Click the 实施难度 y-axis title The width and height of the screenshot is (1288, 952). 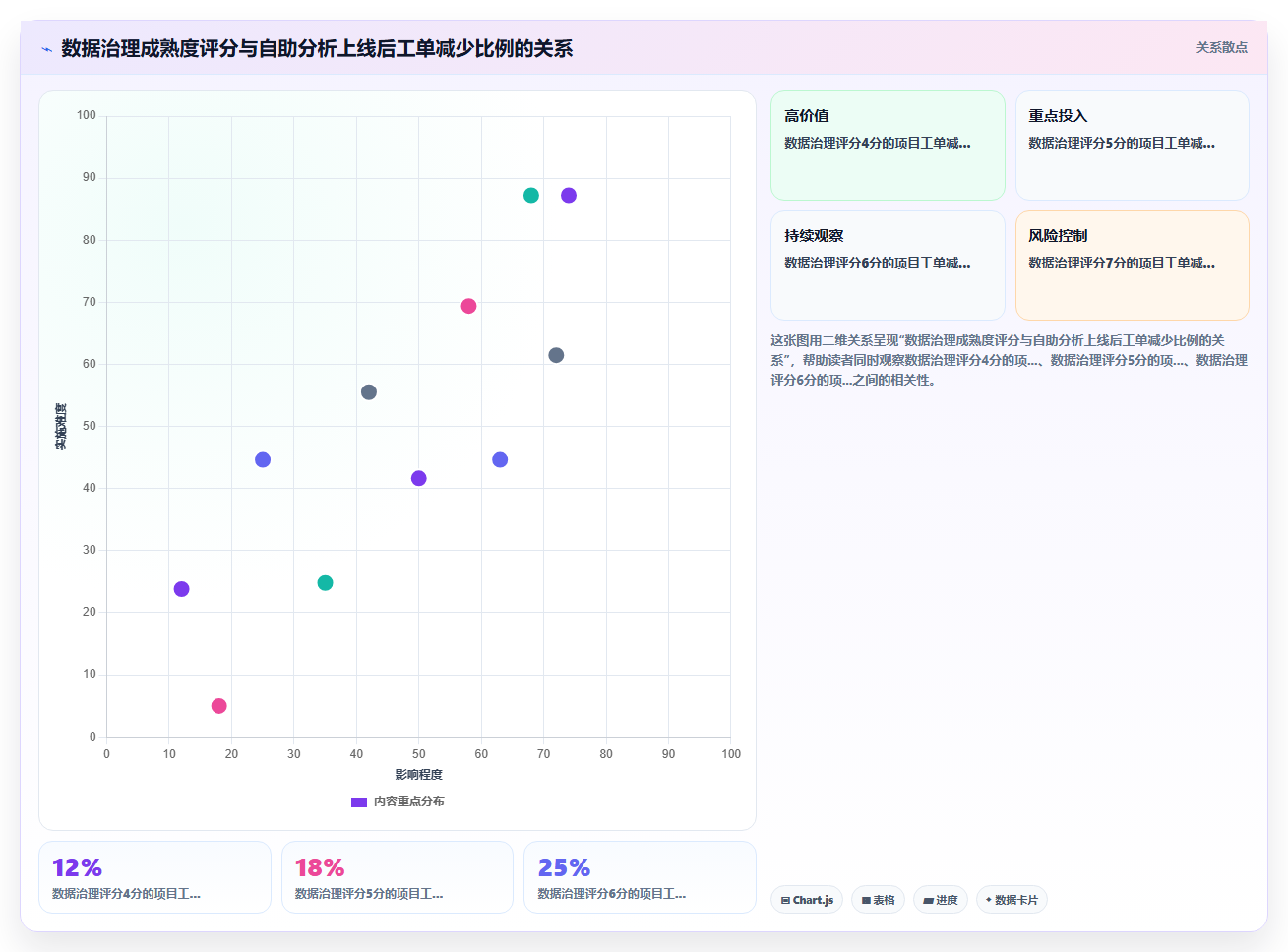pyautogui.click(x=61, y=427)
